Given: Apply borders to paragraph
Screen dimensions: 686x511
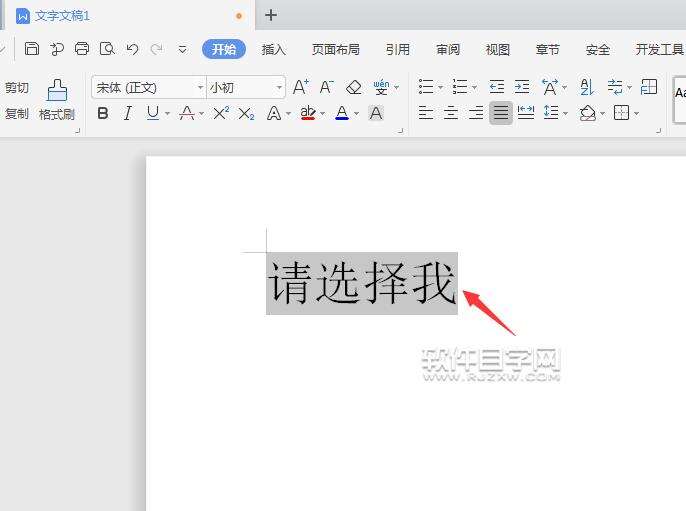Looking at the screenshot, I should (x=622, y=113).
